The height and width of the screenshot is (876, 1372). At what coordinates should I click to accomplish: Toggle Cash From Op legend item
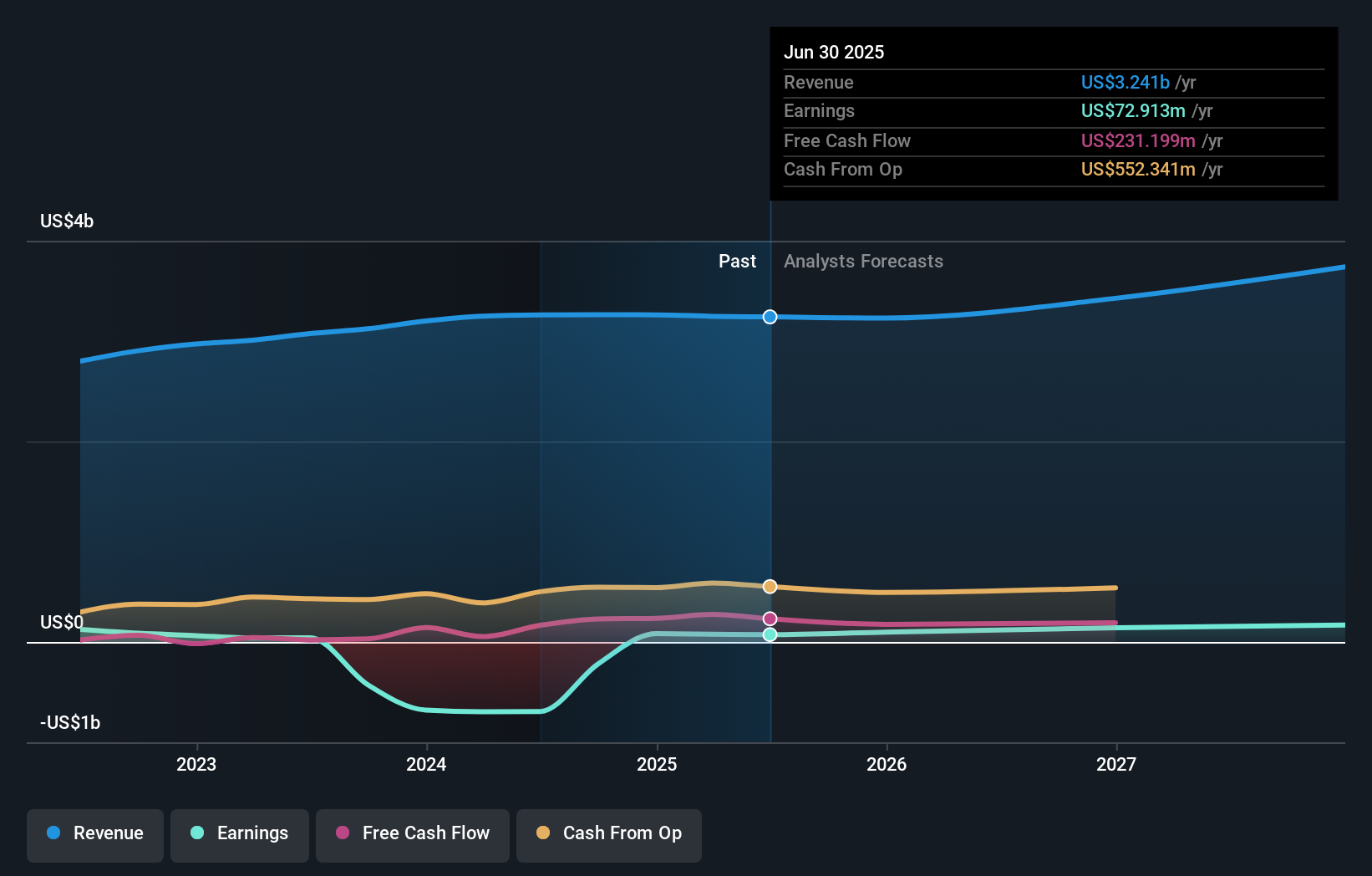(x=609, y=834)
